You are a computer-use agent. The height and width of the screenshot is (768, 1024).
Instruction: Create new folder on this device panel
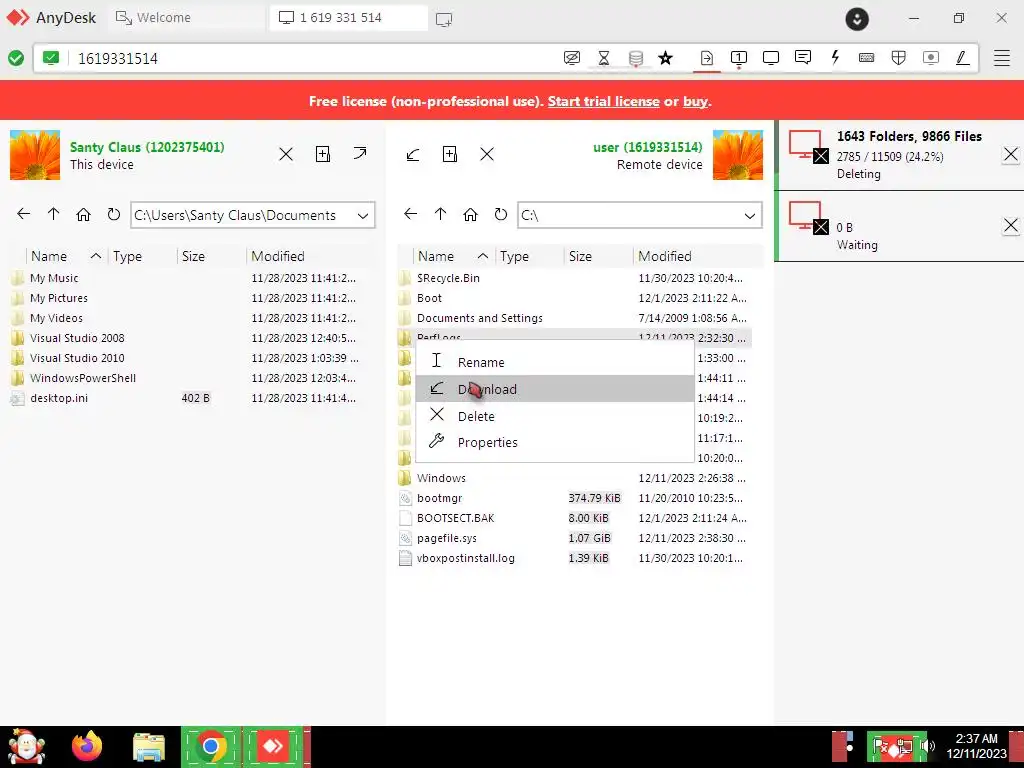pos(323,153)
